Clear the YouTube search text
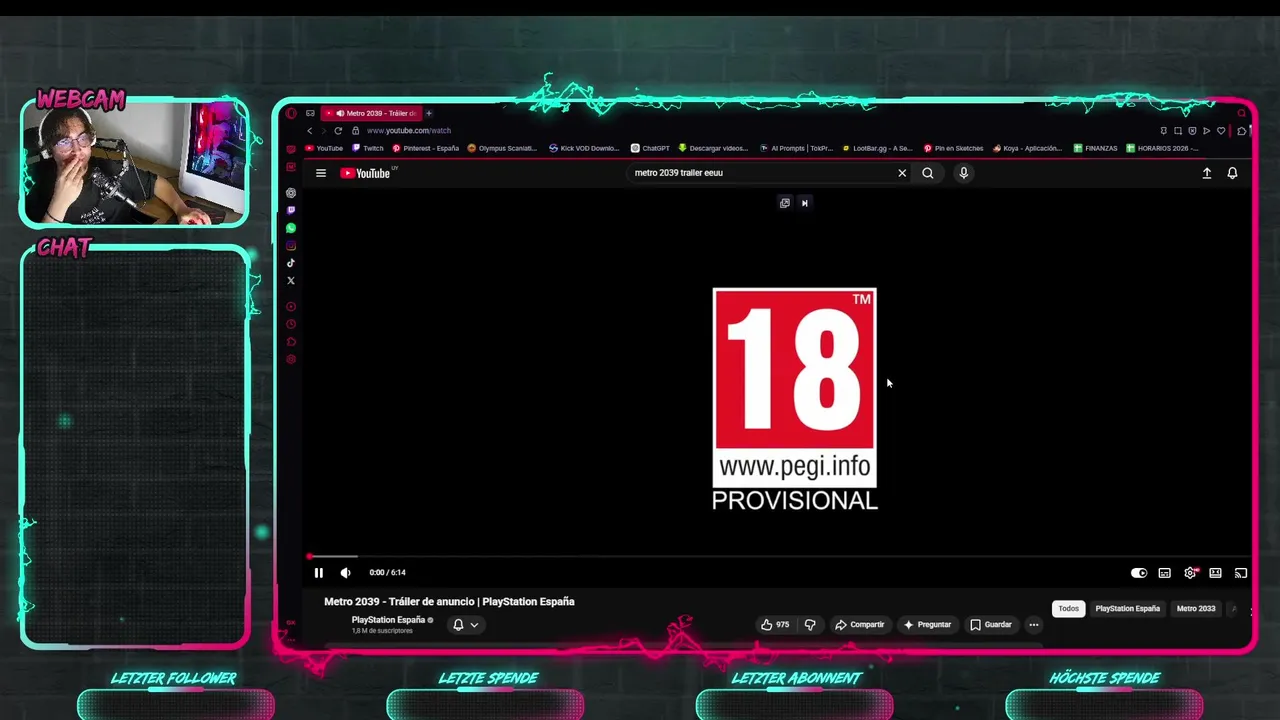This screenshot has width=1280, height=720. (902, 173)
